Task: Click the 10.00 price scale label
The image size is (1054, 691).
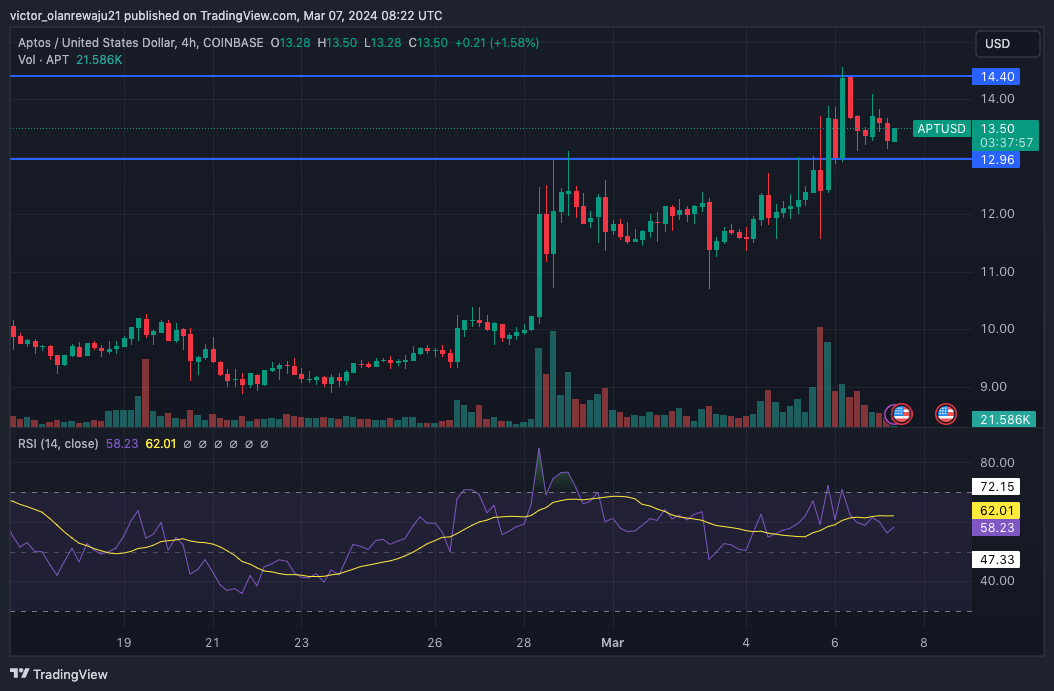Action: click(x=998, y=329)
